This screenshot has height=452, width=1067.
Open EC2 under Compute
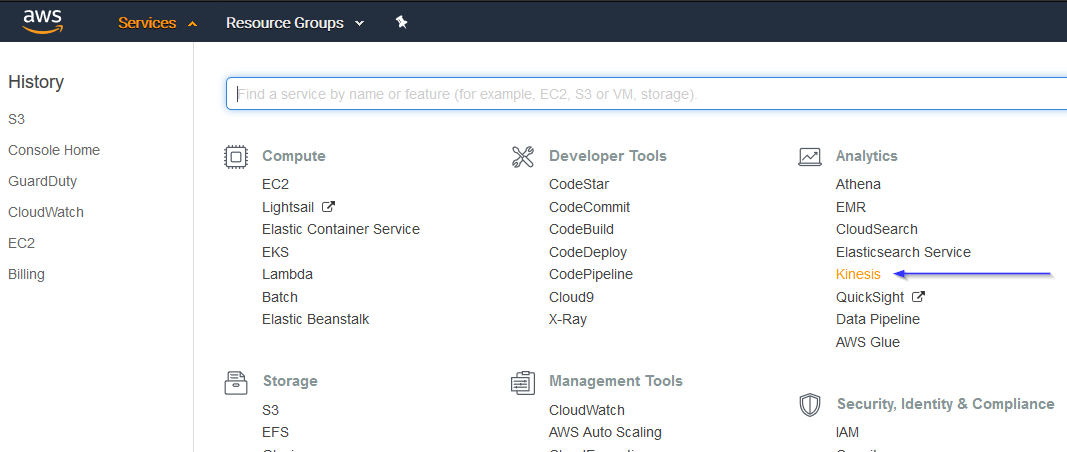click(x=275, y=184)
